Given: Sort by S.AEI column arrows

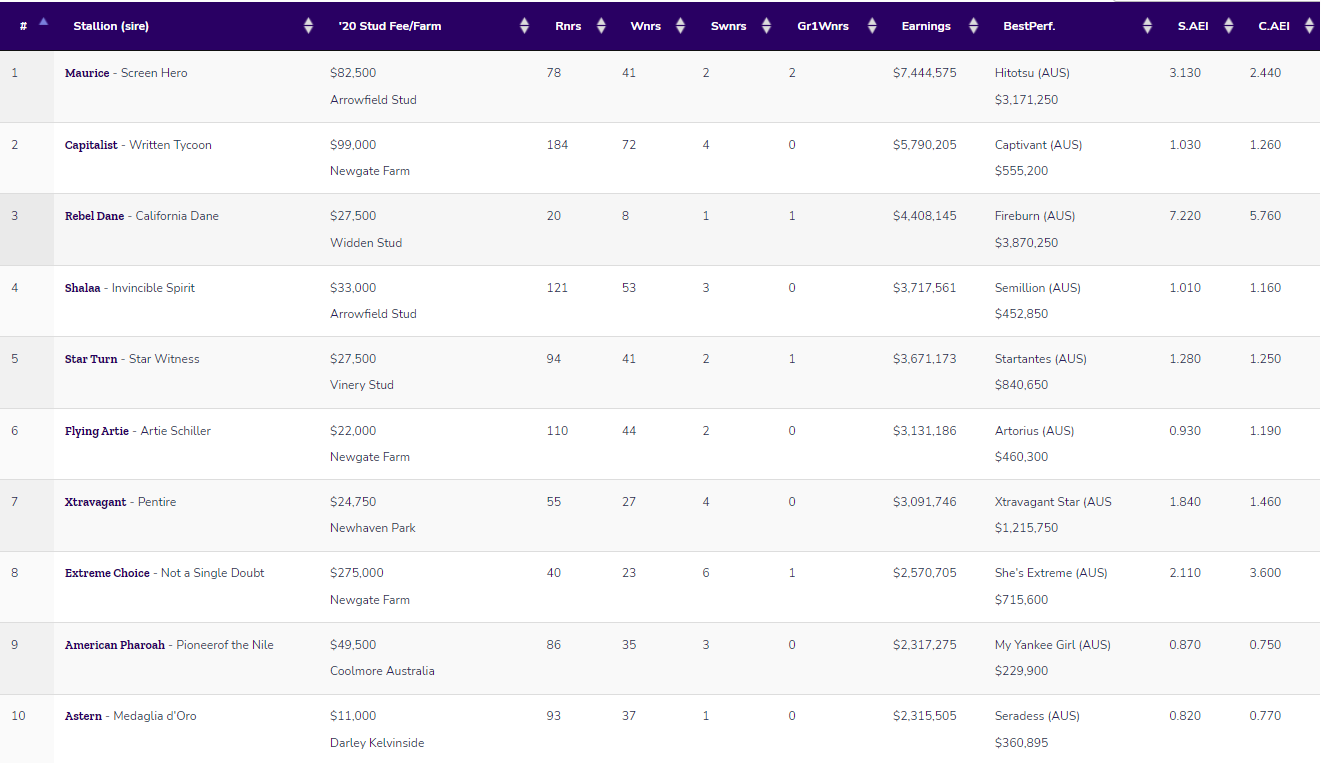Looking at the screenshot, I should coord(1228,26).
